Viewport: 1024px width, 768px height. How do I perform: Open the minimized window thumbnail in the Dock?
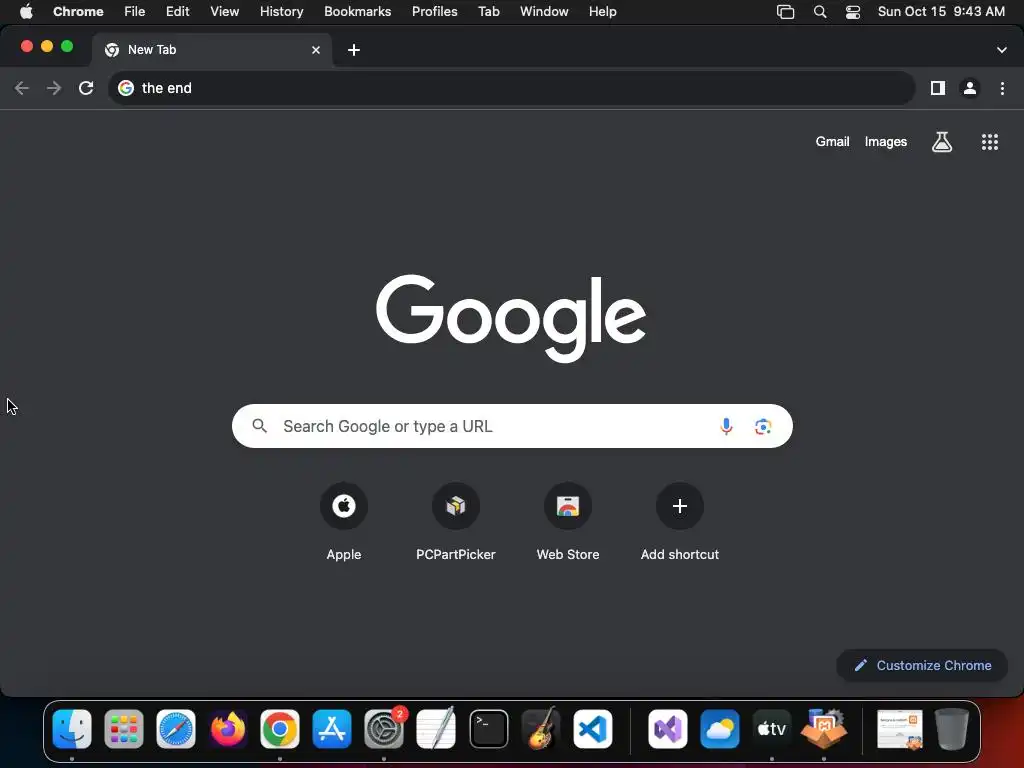pyautogui.click(x=899, y=729)
